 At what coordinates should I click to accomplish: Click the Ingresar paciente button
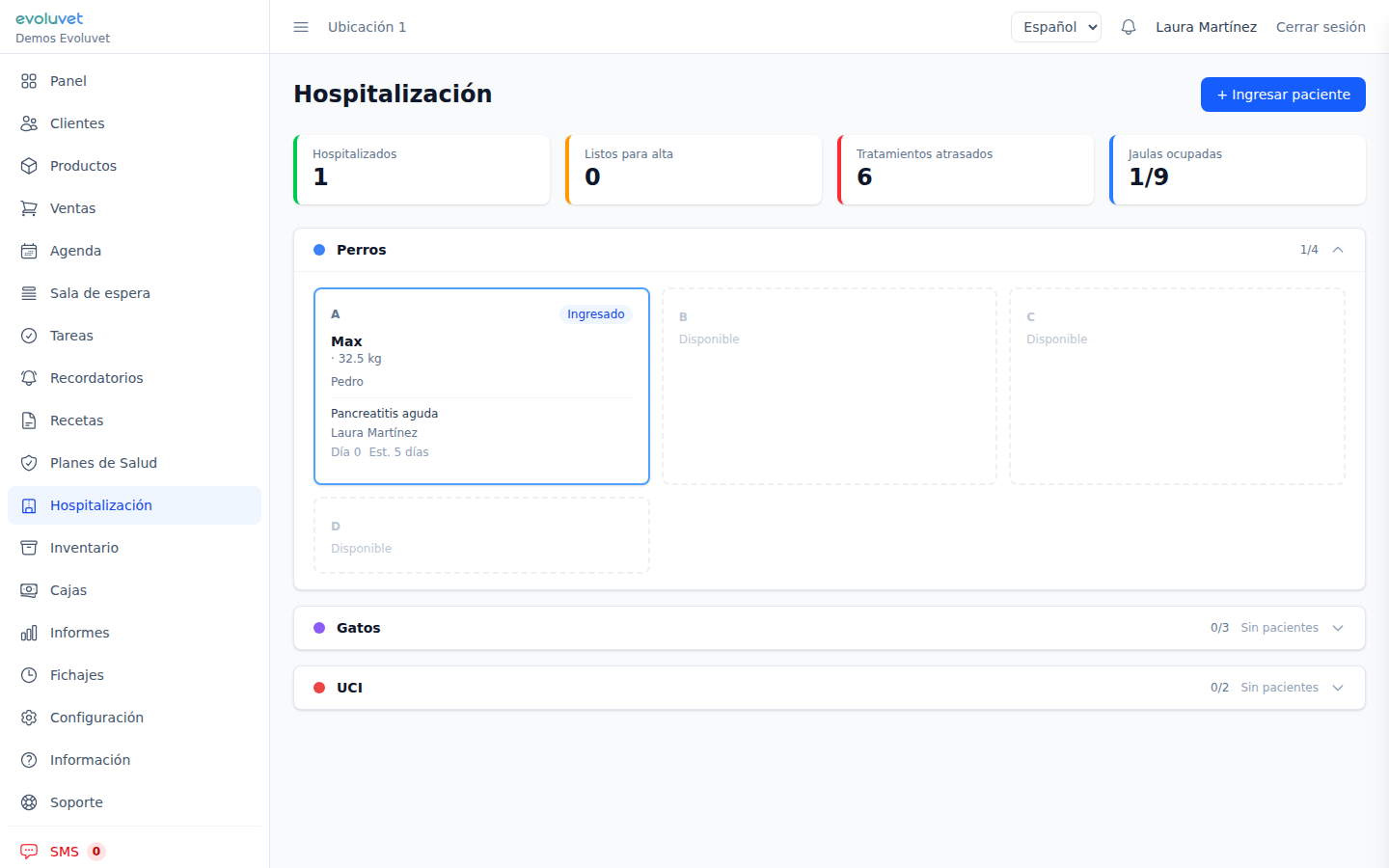pos(1282,95)
